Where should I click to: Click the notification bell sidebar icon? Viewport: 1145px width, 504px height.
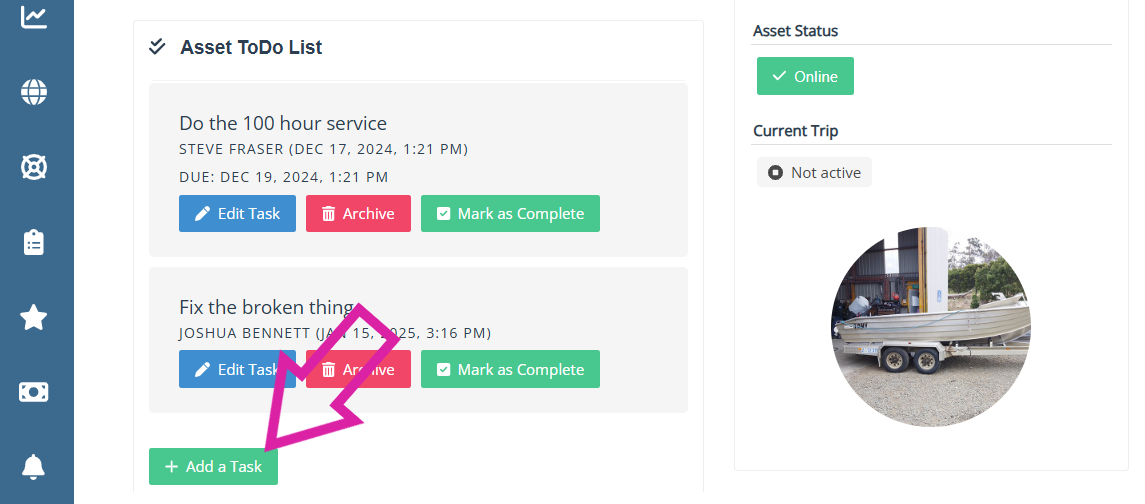tap(34, 466)
